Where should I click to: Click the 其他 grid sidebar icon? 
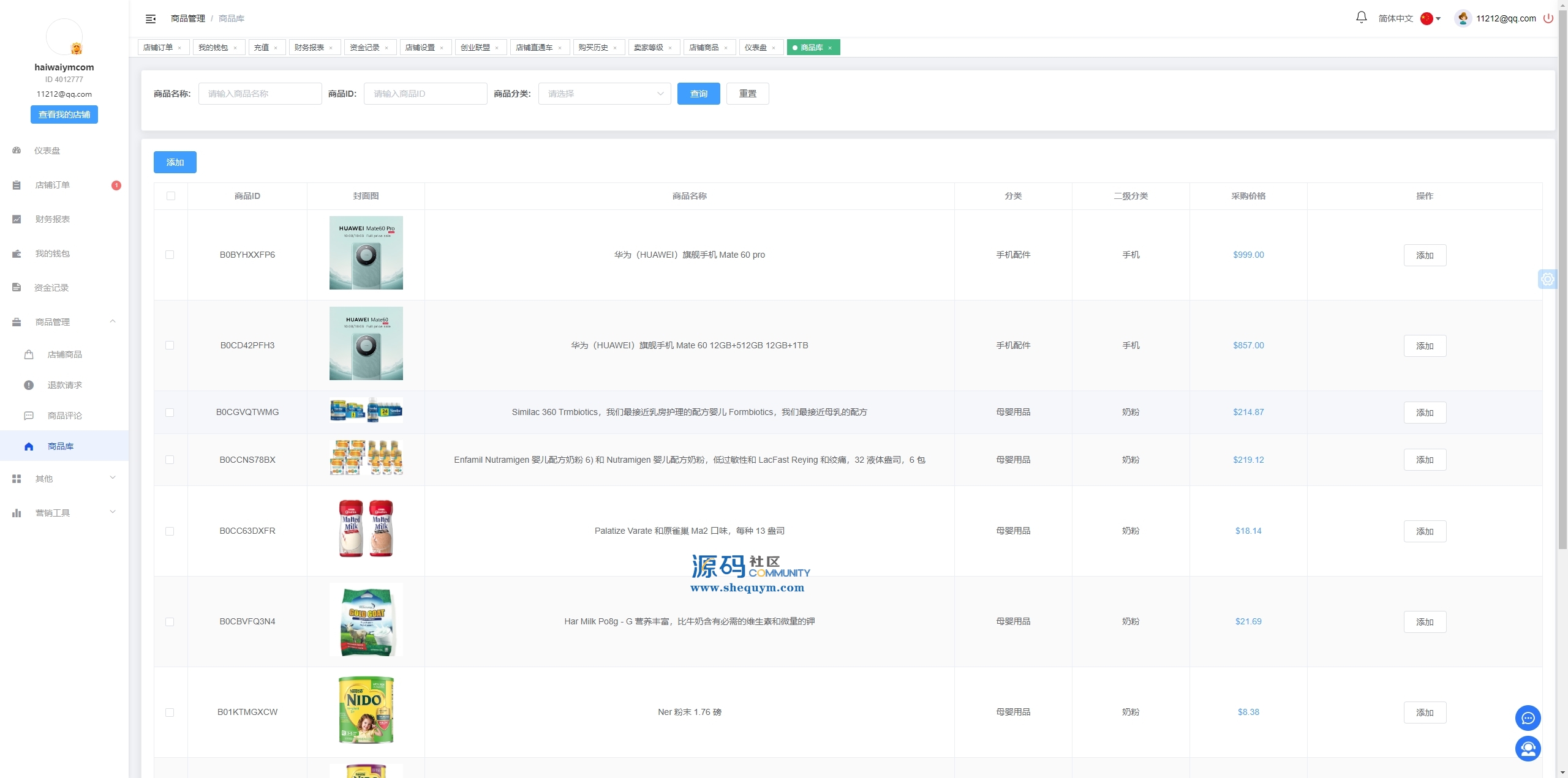coord(17,479)
